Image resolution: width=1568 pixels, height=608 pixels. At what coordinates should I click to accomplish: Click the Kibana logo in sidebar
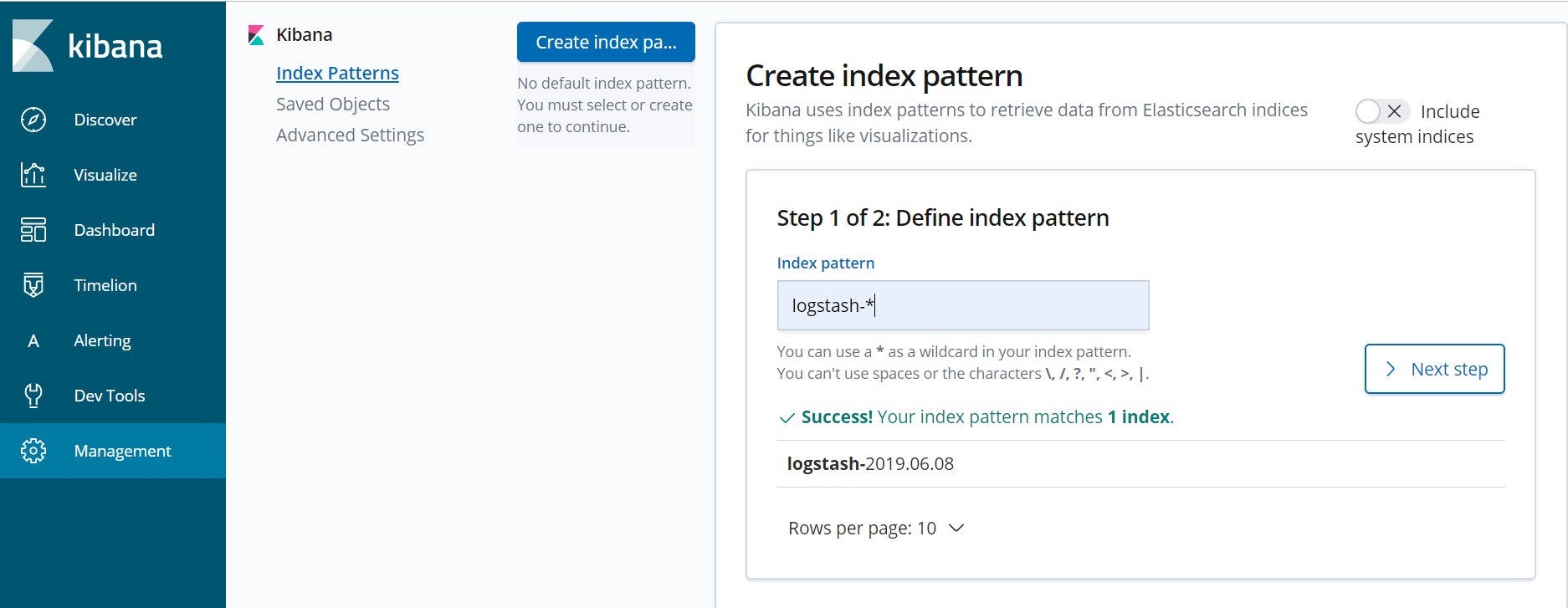click(88, 46)
